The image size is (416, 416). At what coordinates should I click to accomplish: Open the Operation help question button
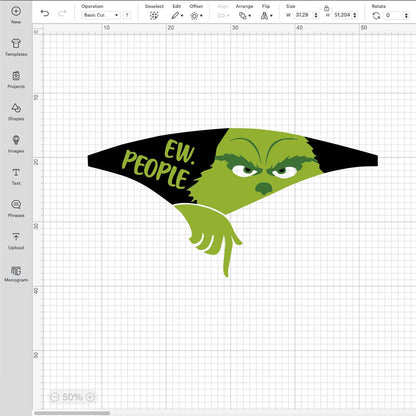pos(127,15)
